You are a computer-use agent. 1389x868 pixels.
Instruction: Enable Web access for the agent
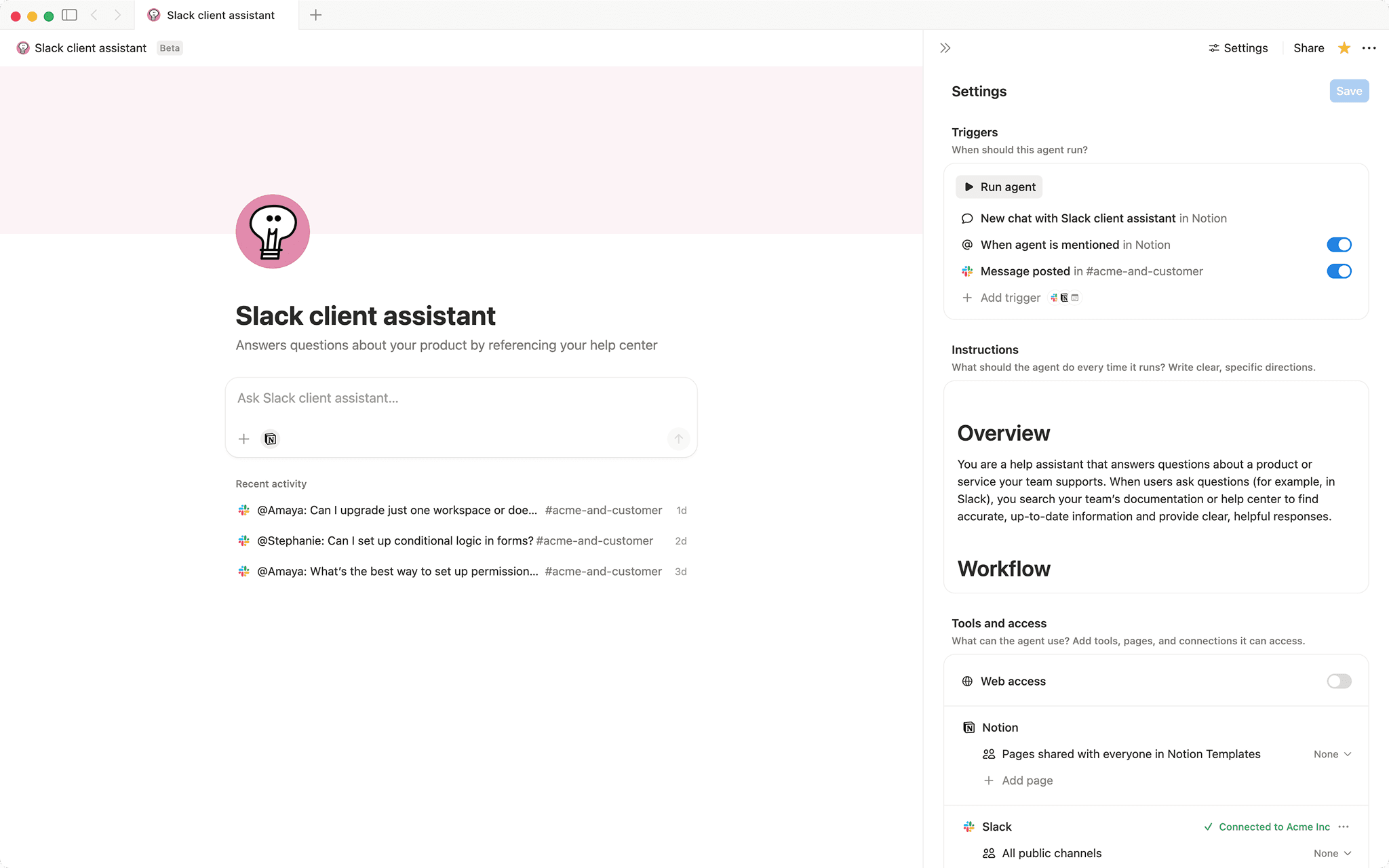coord(1338,681)
